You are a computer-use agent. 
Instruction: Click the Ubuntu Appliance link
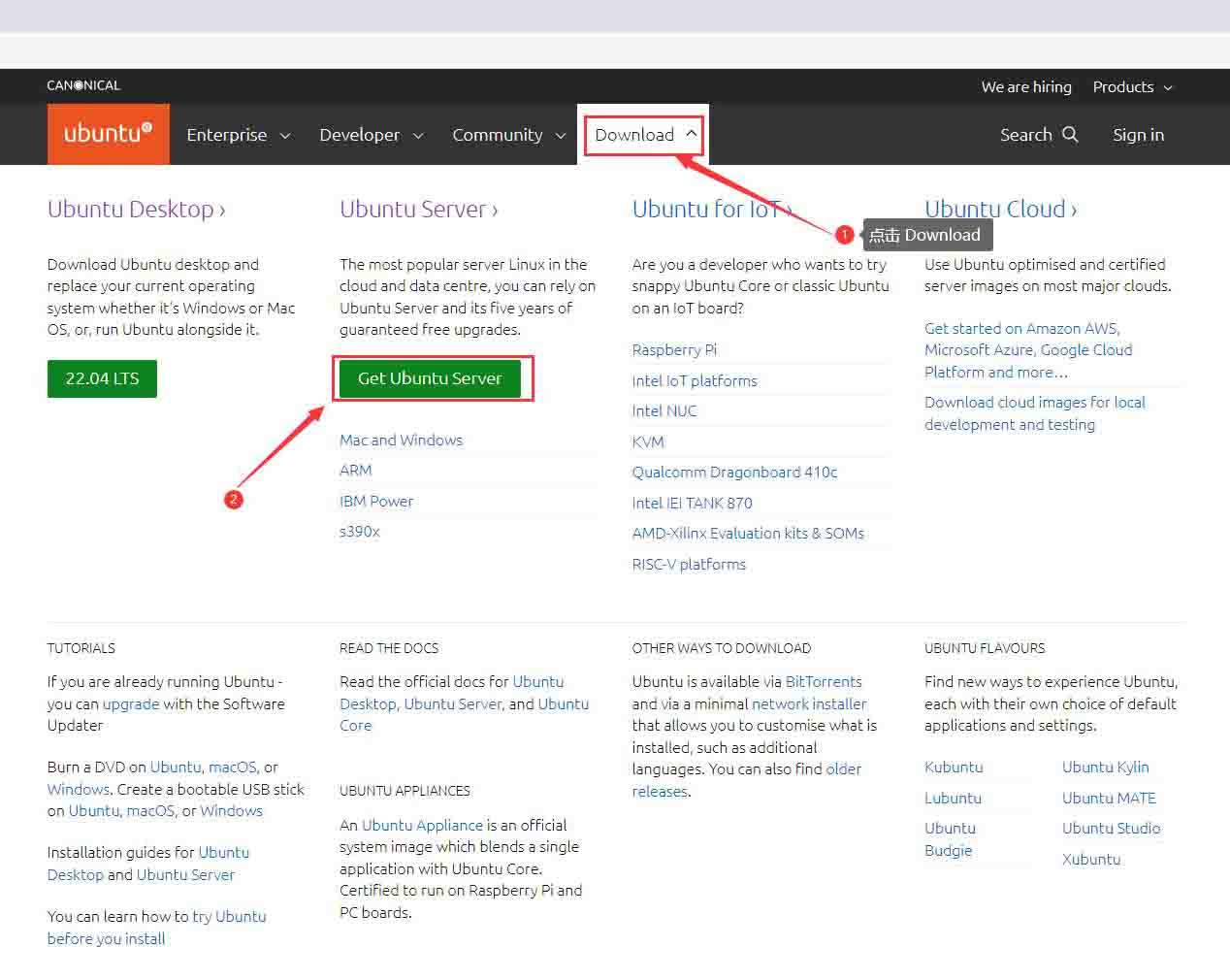[422, 825]
